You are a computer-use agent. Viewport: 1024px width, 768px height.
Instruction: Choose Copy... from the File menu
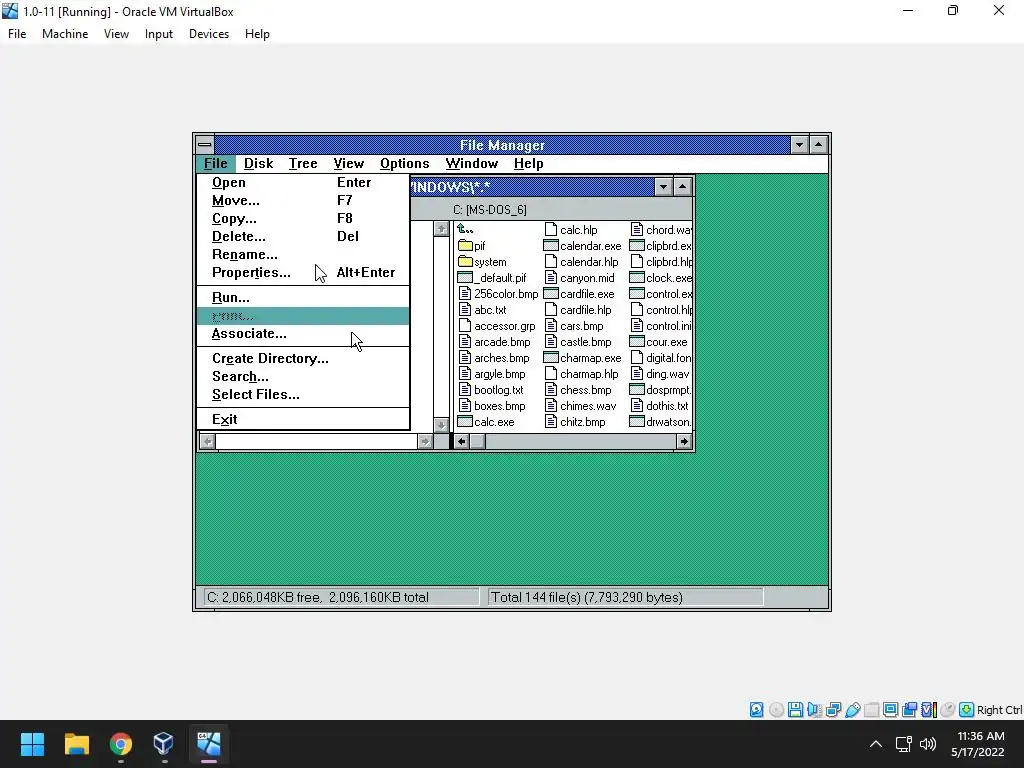point(303,219)
